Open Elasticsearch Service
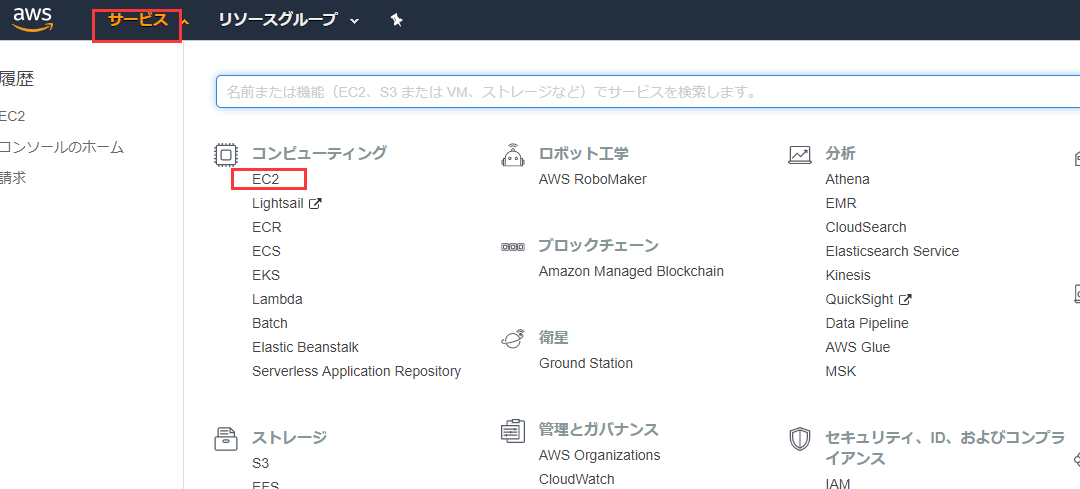 tap(892, 251)
